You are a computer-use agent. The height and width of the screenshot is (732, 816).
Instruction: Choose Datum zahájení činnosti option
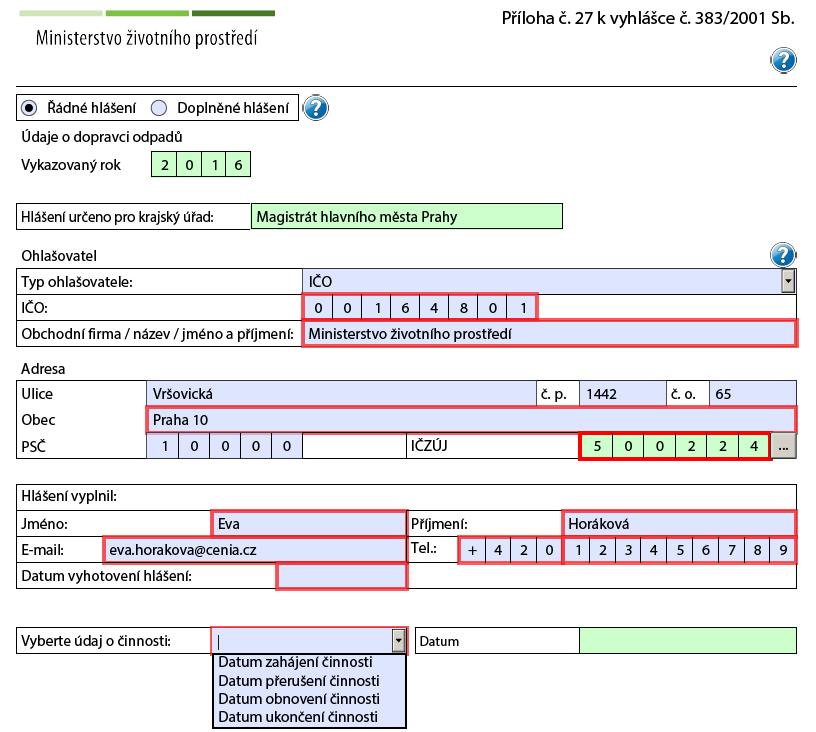(309, 662)
